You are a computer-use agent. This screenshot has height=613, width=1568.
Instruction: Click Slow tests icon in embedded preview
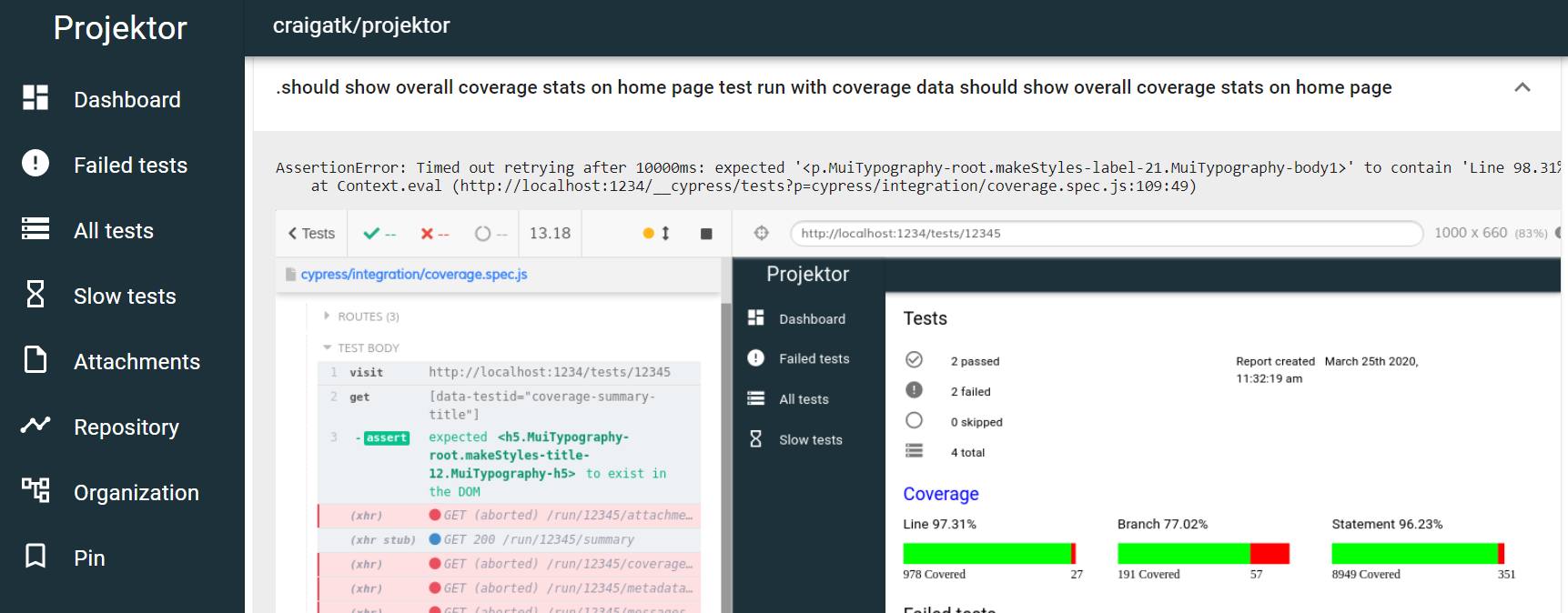click(755, 438)
